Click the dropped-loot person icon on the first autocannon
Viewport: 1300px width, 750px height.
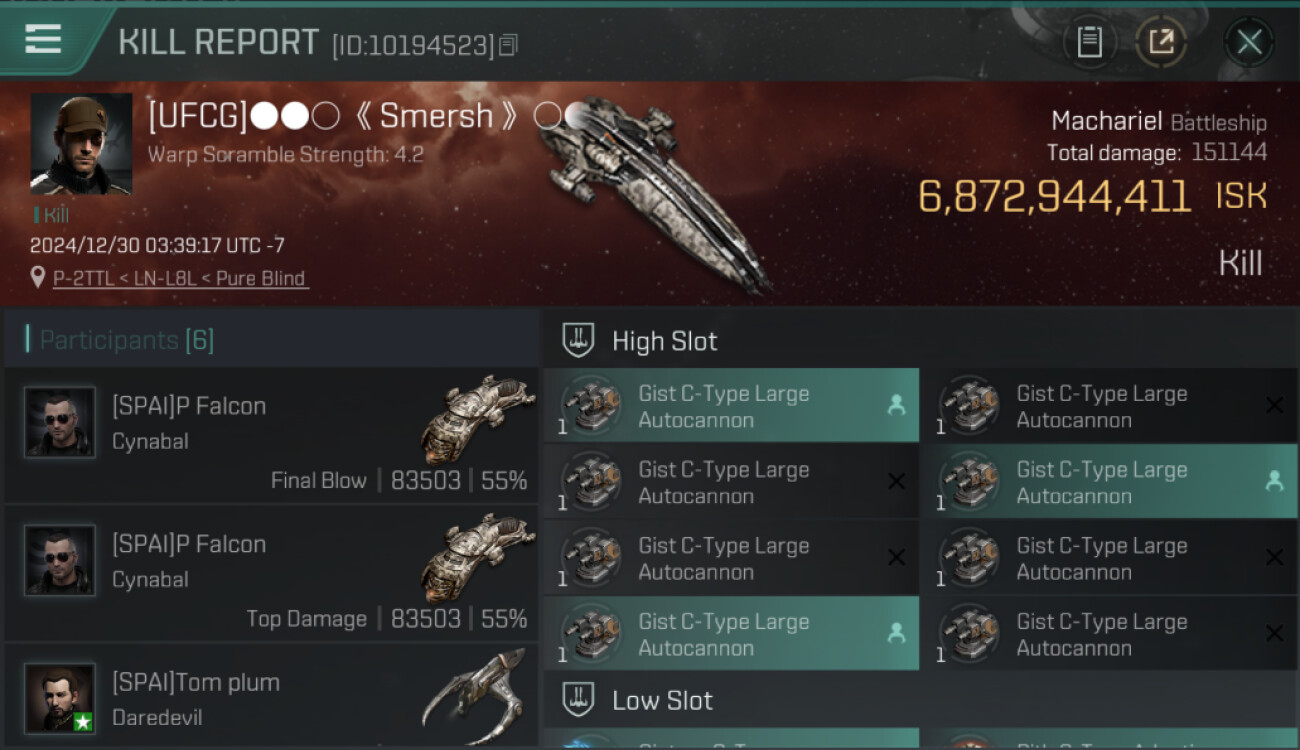(x=896, y=405)
